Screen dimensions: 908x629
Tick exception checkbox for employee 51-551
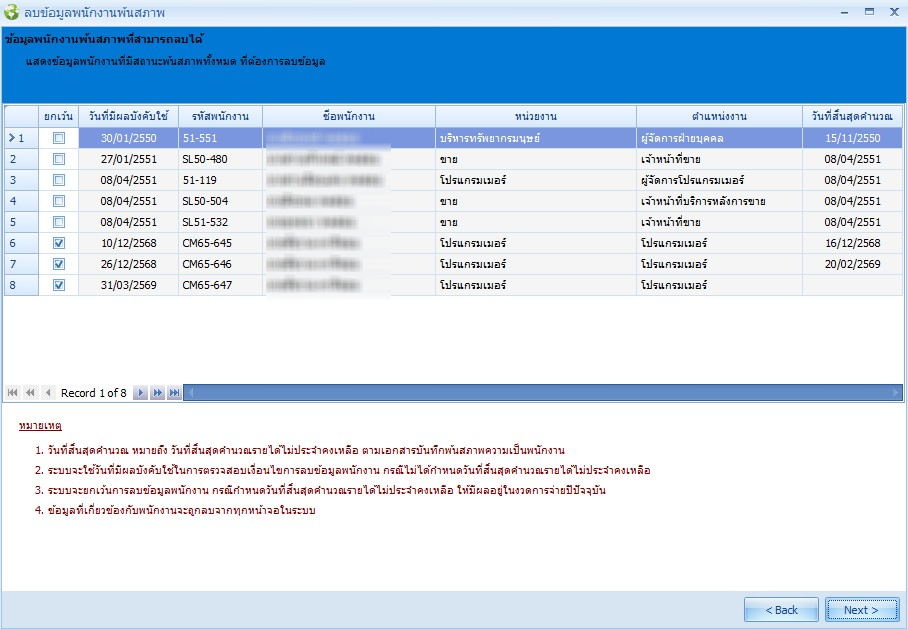pyautogui.click(x=58, y=138)
